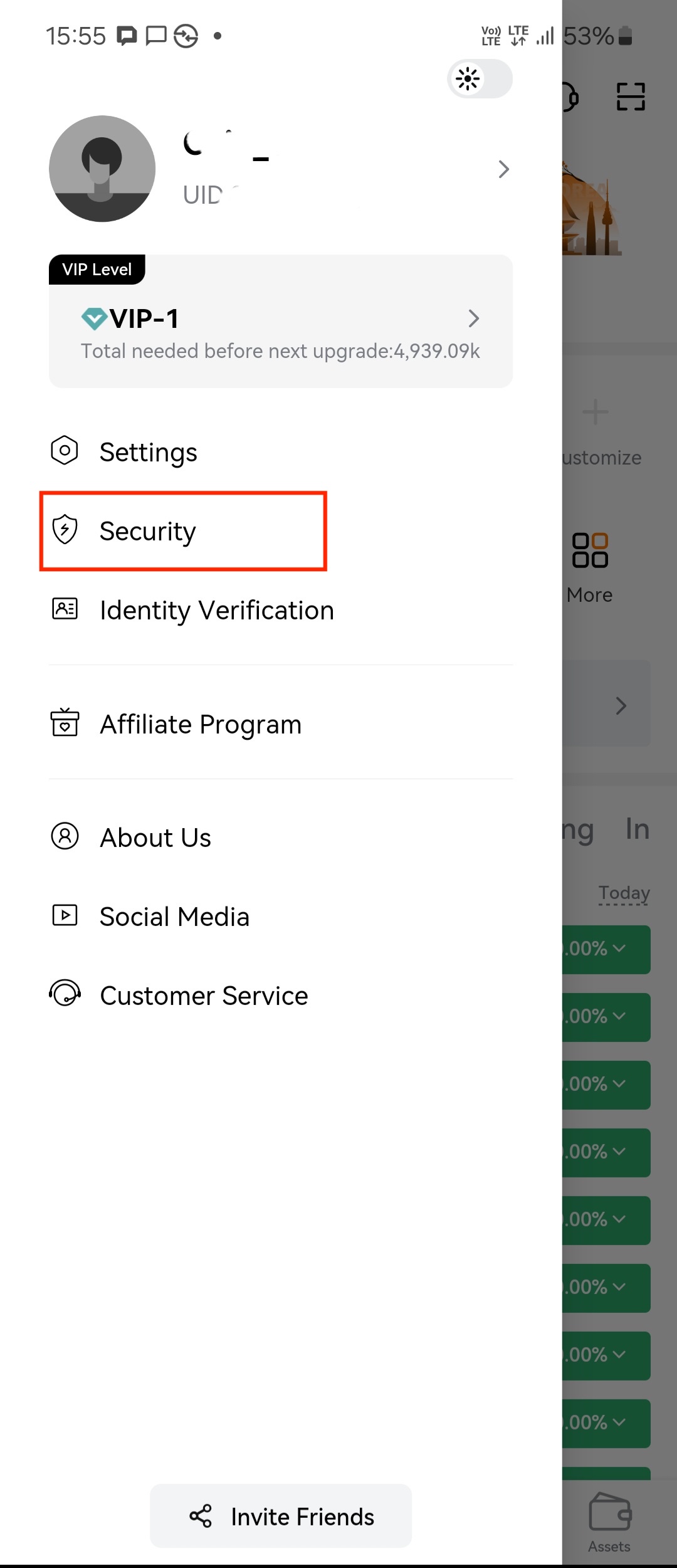Tap the Invite Friends button
This screenshot has height=1568, width=677.
pyautogui.click(x=281, y=1516)
